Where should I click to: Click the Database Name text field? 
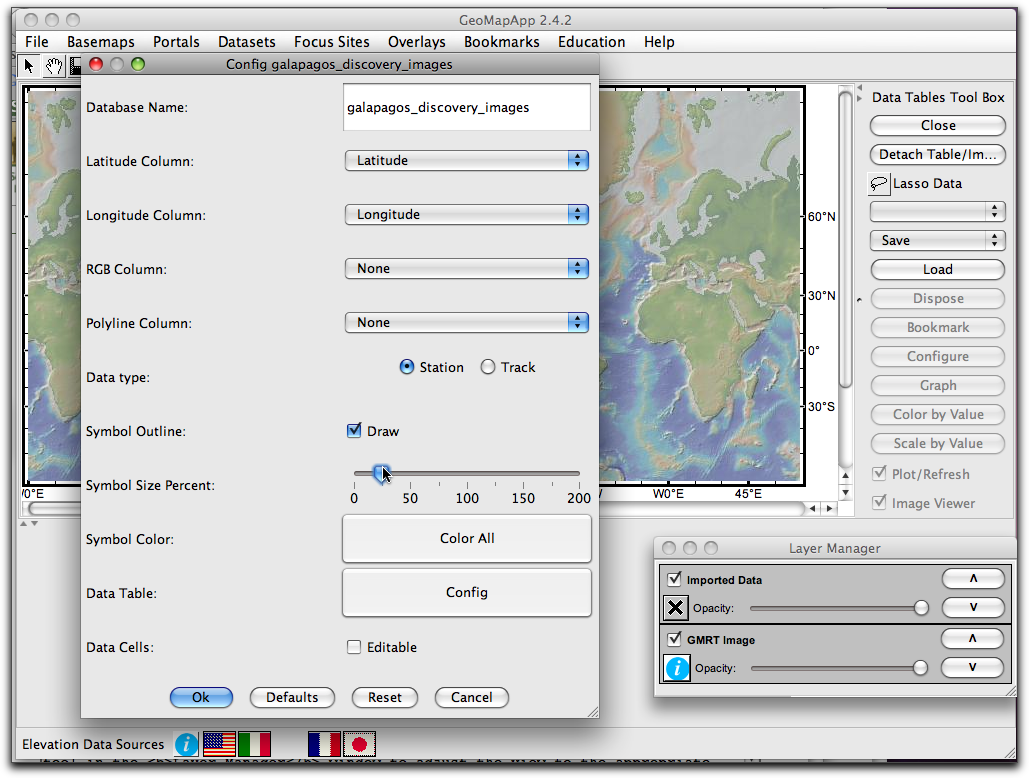pos(466,107)
